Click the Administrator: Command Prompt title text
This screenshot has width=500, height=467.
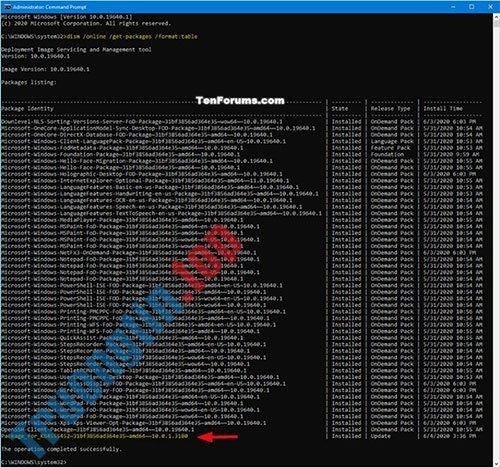[50, 7]
